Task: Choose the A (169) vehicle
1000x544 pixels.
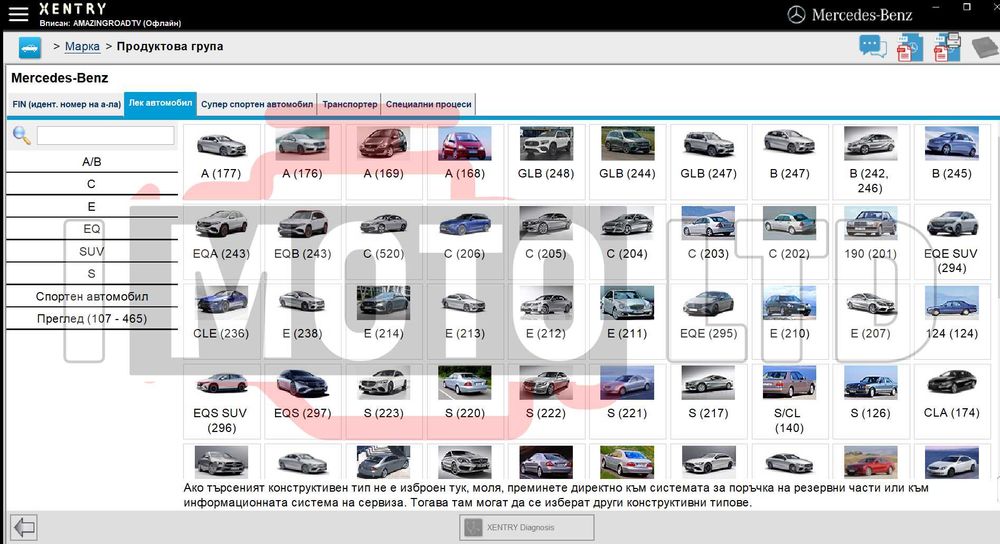Action: [383, 162]
